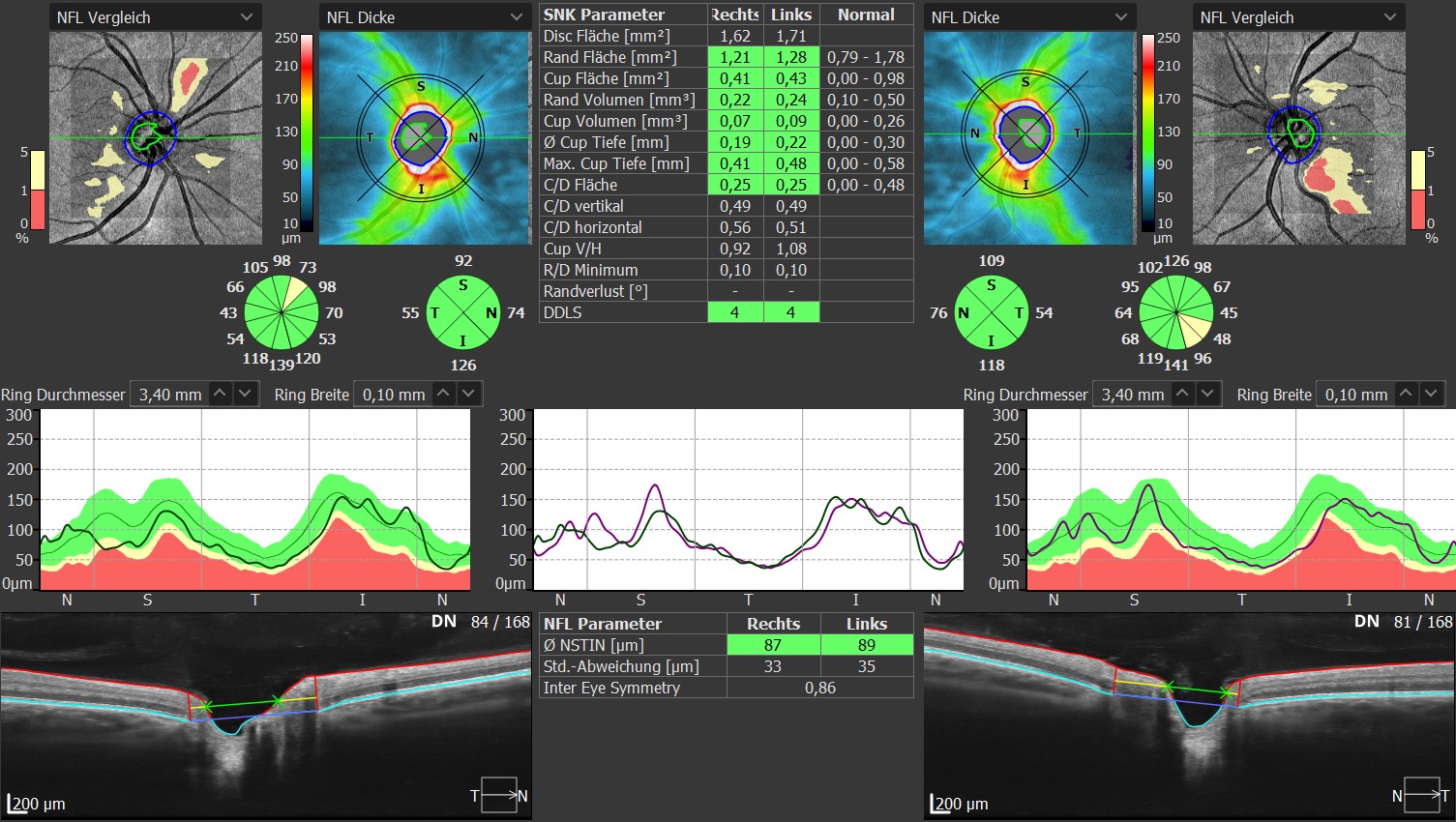
Task: Increase right Ring Breite with up arrow
Action: coord(1406,394)
